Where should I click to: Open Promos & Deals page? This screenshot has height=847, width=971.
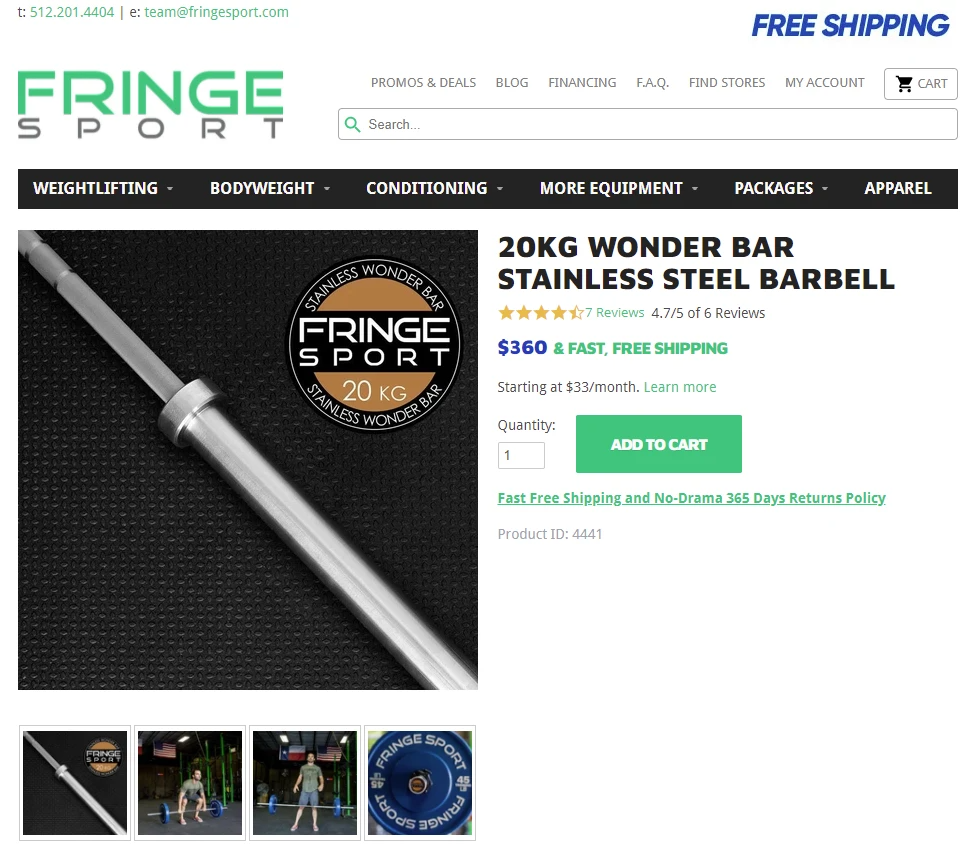424,83
